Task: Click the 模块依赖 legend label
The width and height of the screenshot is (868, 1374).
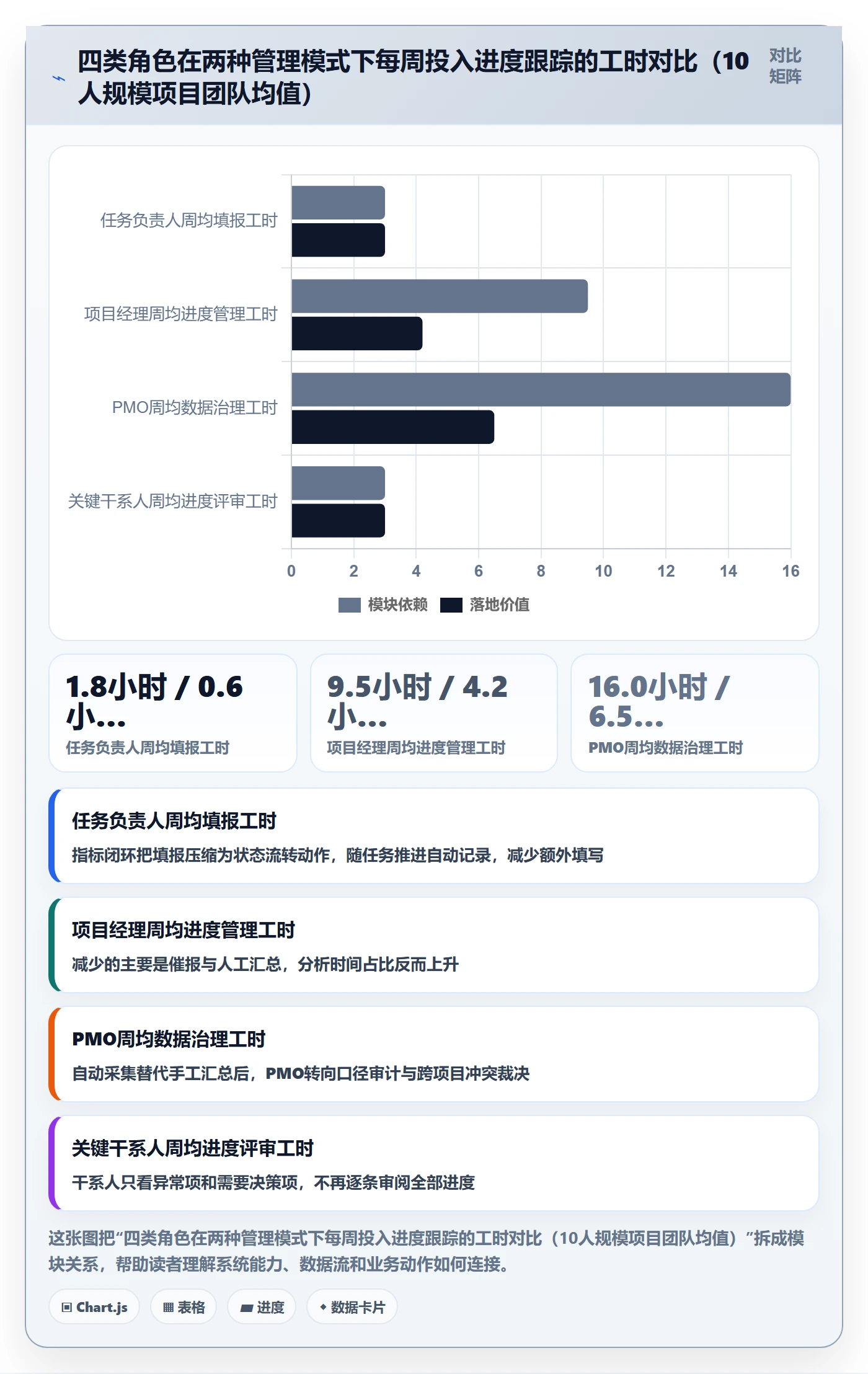Action: pos(397,605)
